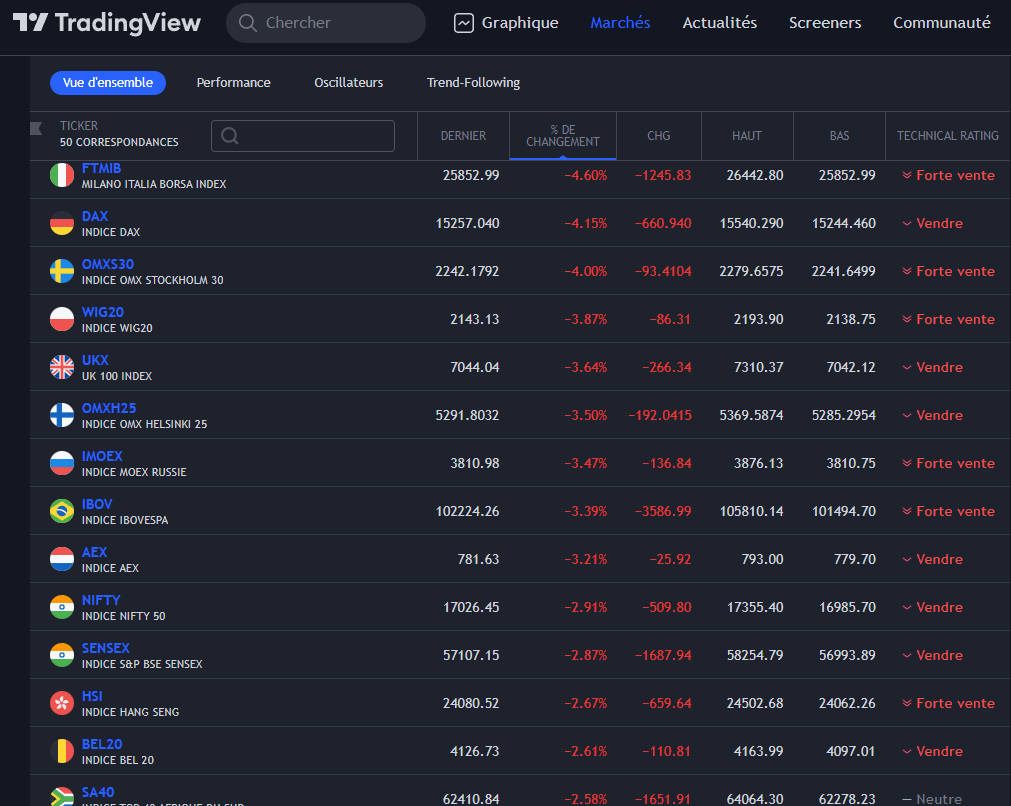Screen dimensions: 1011x806
Task: Open the DAX ticker link
Action: pos(95,216)
